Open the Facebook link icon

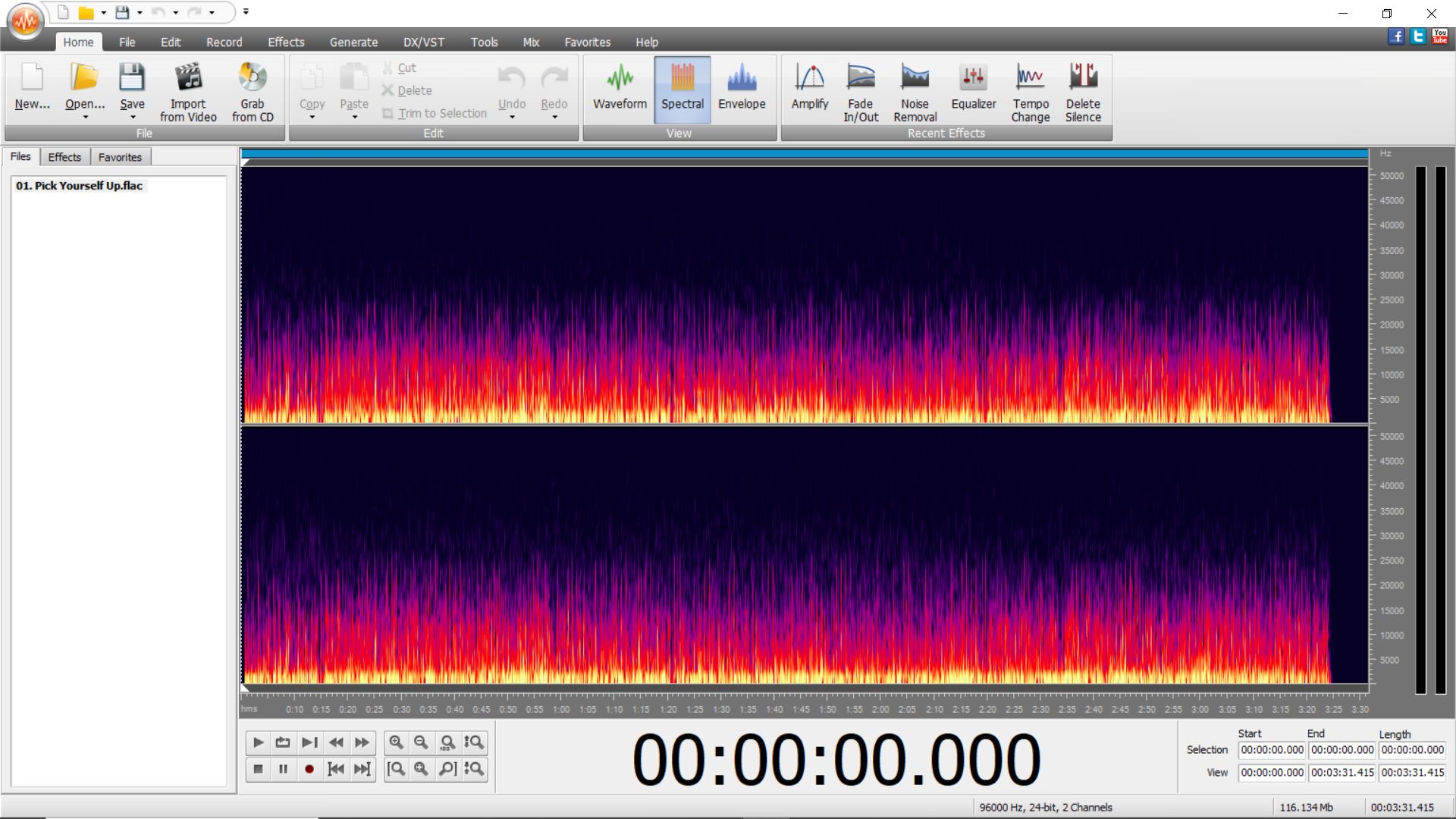[x=1396, y=36]
